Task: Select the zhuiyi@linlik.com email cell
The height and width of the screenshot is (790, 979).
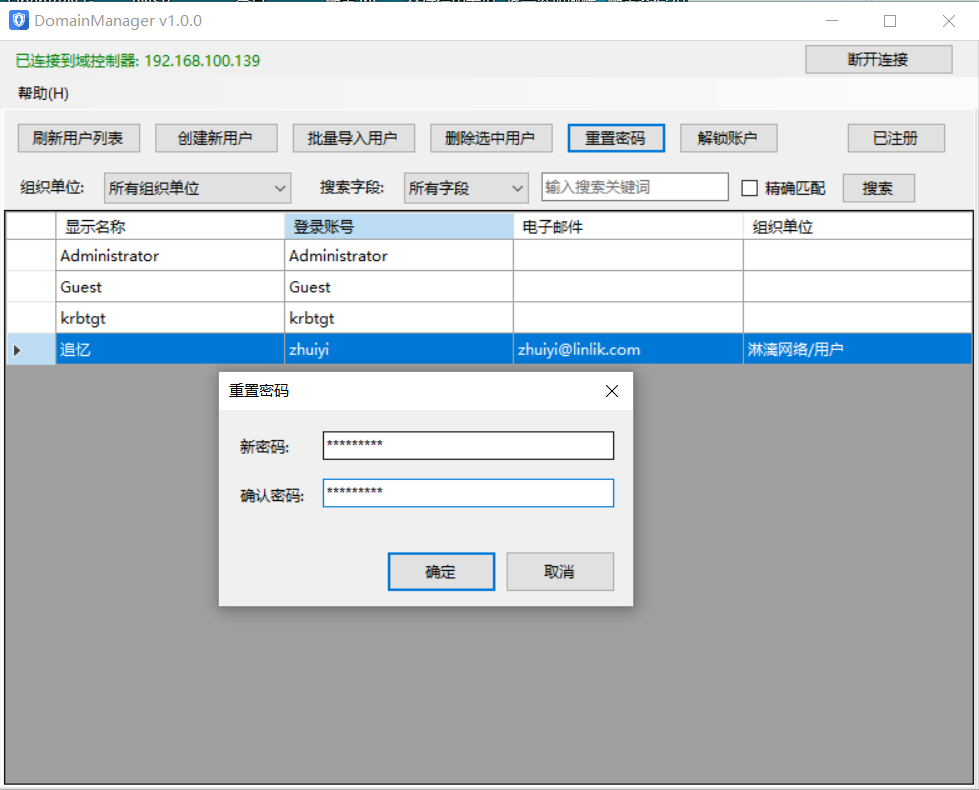Action: pos(628,349)
